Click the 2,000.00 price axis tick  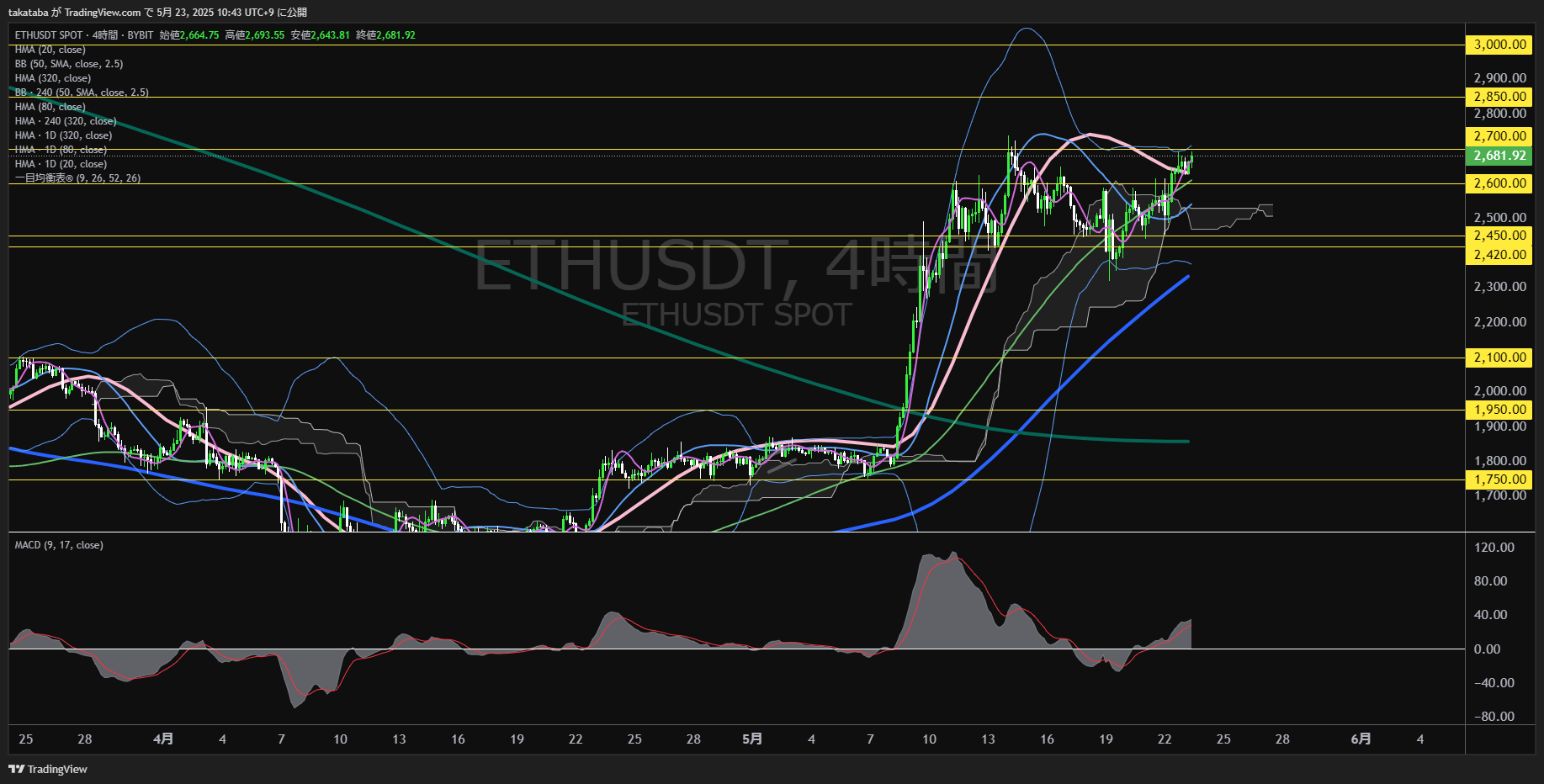[x=1499, y=391]
